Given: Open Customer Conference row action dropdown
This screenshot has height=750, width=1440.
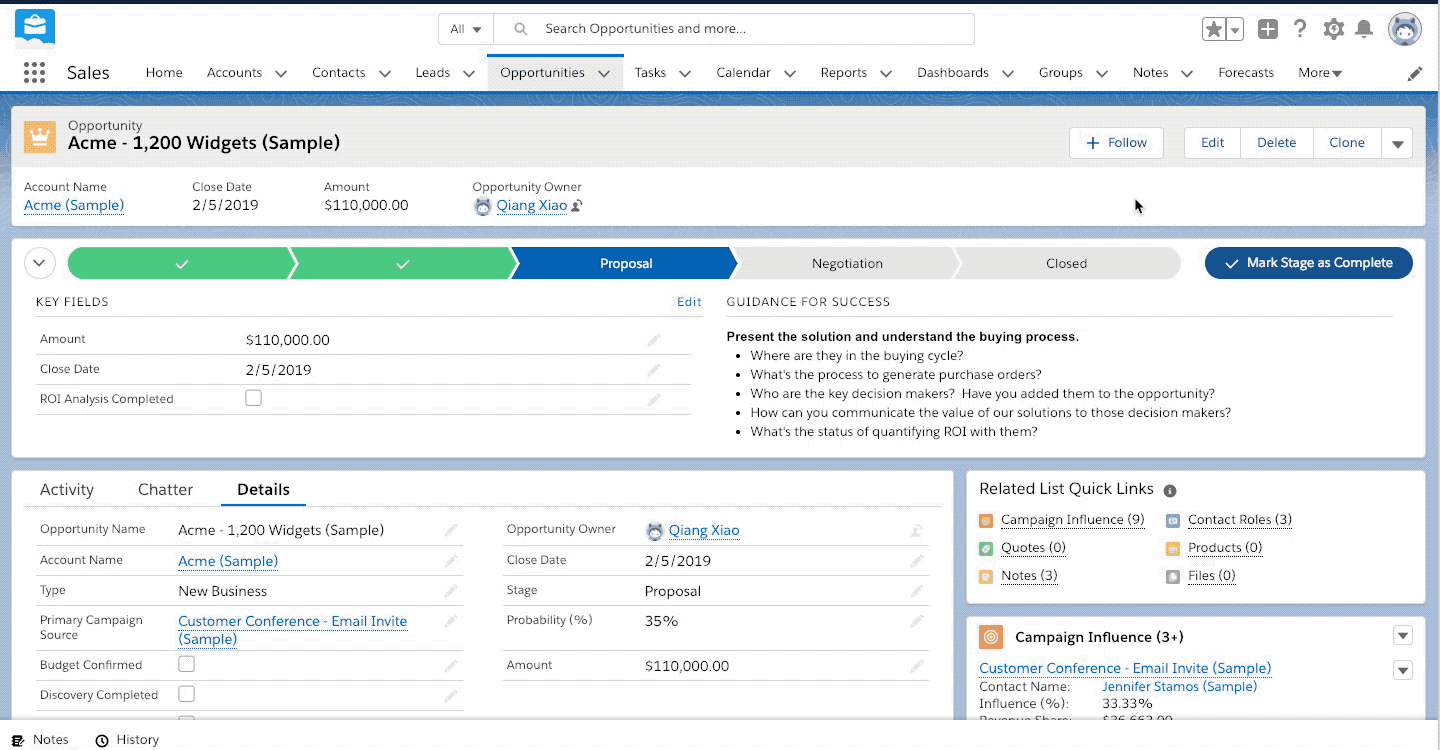Looking at the screenshot, I should 1403,670.
